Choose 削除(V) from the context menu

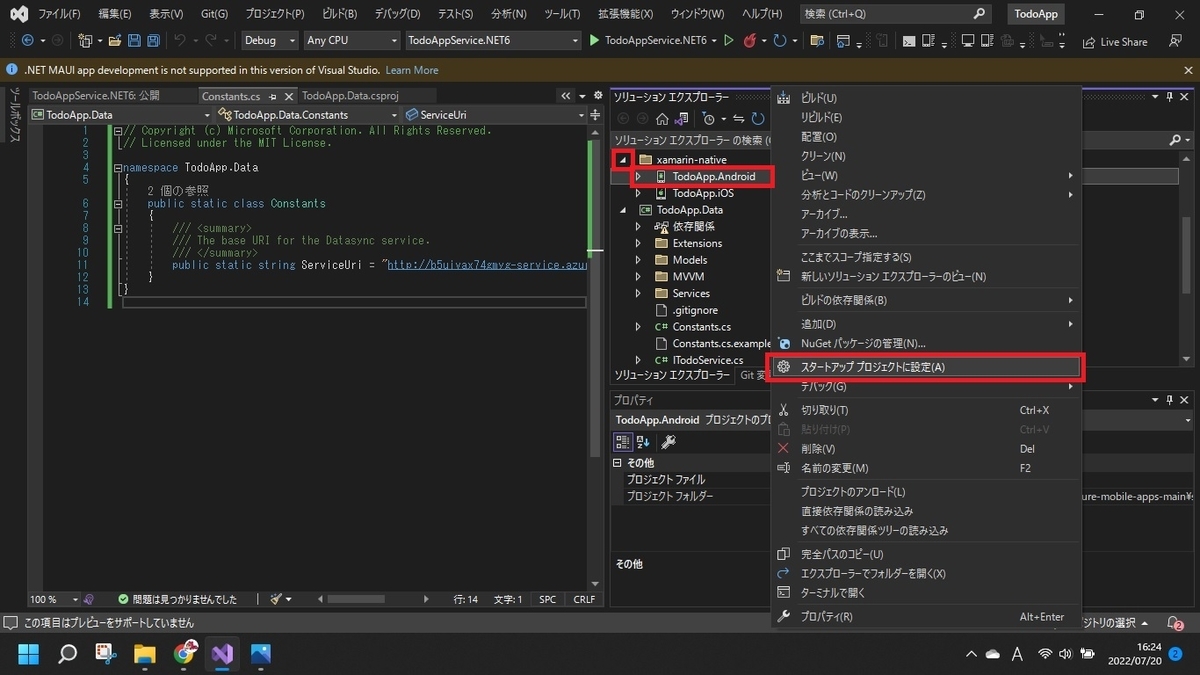[x=926, y=449]
